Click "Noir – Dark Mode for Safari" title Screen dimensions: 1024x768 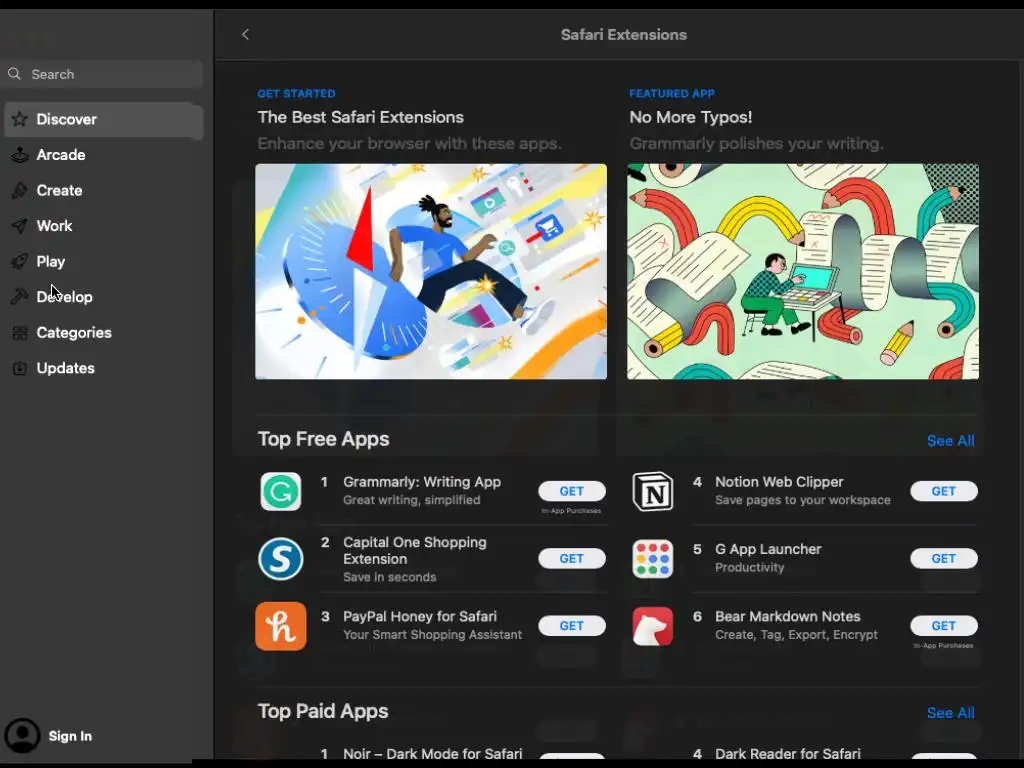coord(432,754)
